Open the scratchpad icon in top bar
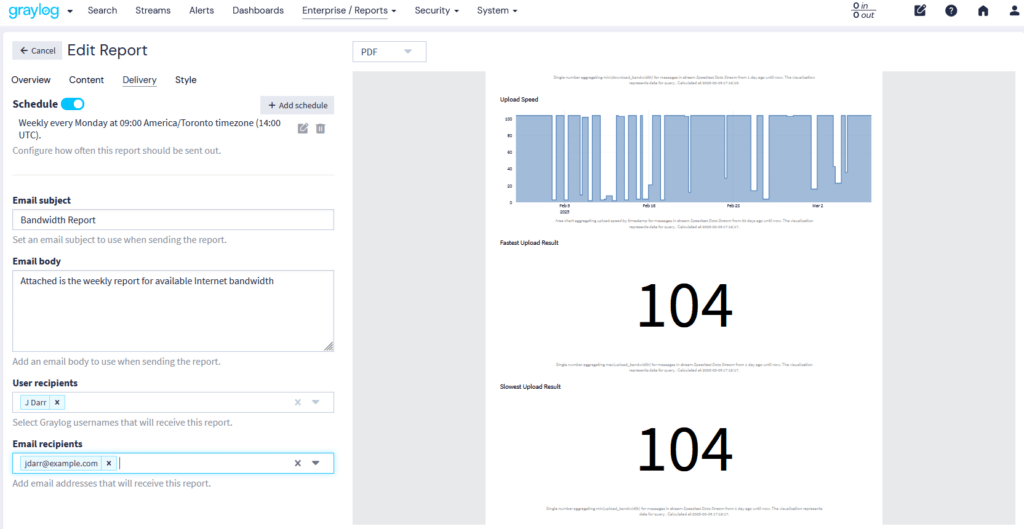The width and height of the screenshot is (1024, 529). (x=920, y=11)
